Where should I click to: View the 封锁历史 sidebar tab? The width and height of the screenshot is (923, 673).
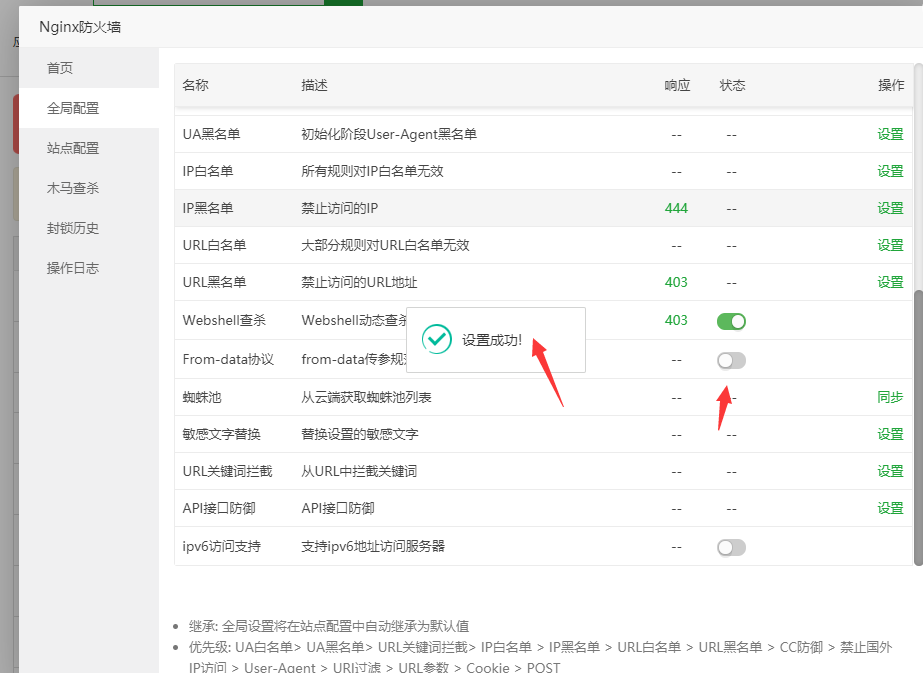89,228
